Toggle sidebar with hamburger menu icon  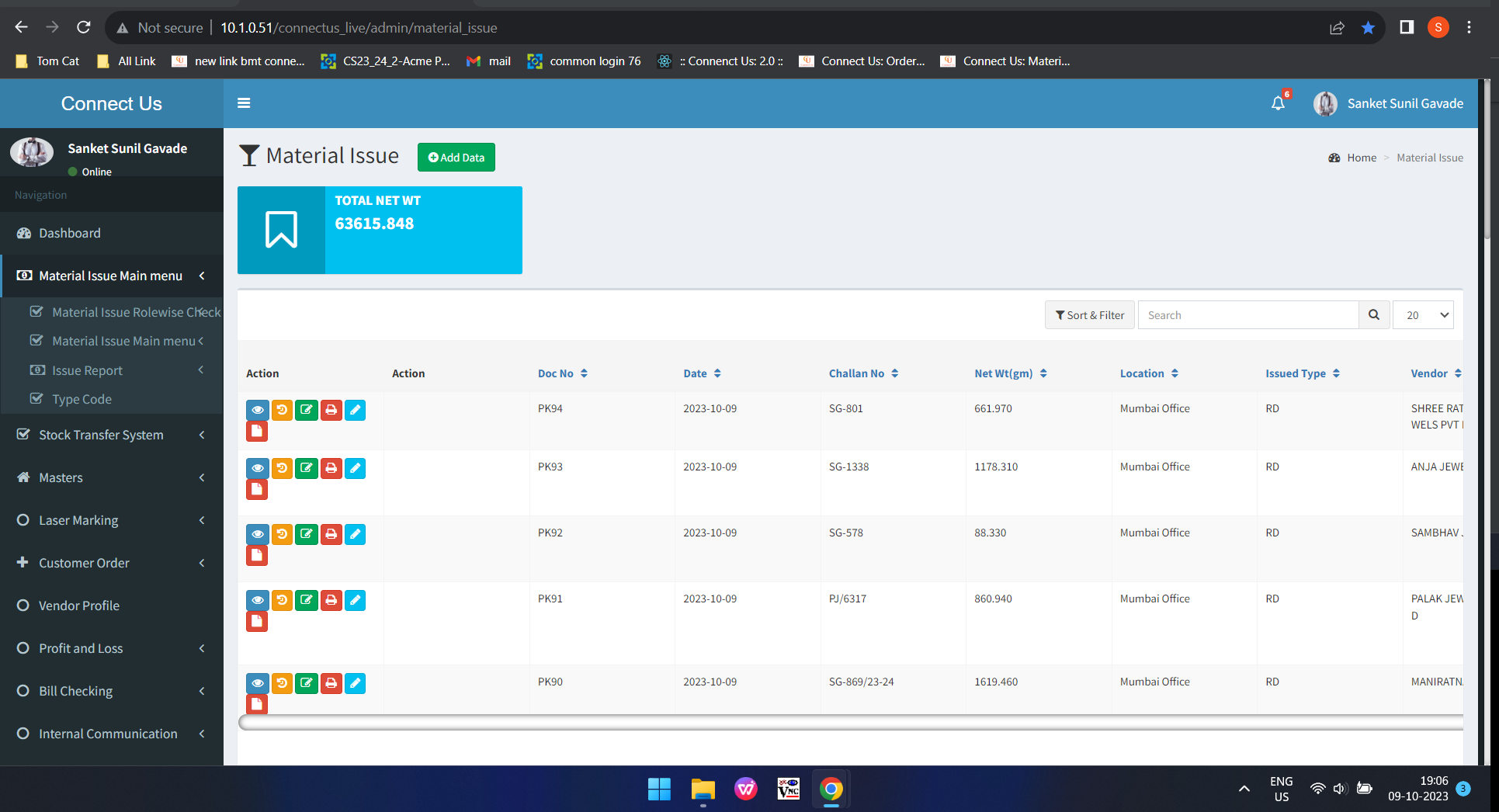pos(244,103)
